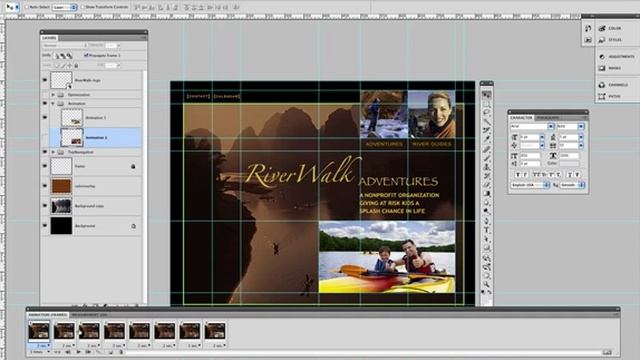Viewport: 640px width, 360px height.
Task: Select the Background layer row
Action: (92, 226)
